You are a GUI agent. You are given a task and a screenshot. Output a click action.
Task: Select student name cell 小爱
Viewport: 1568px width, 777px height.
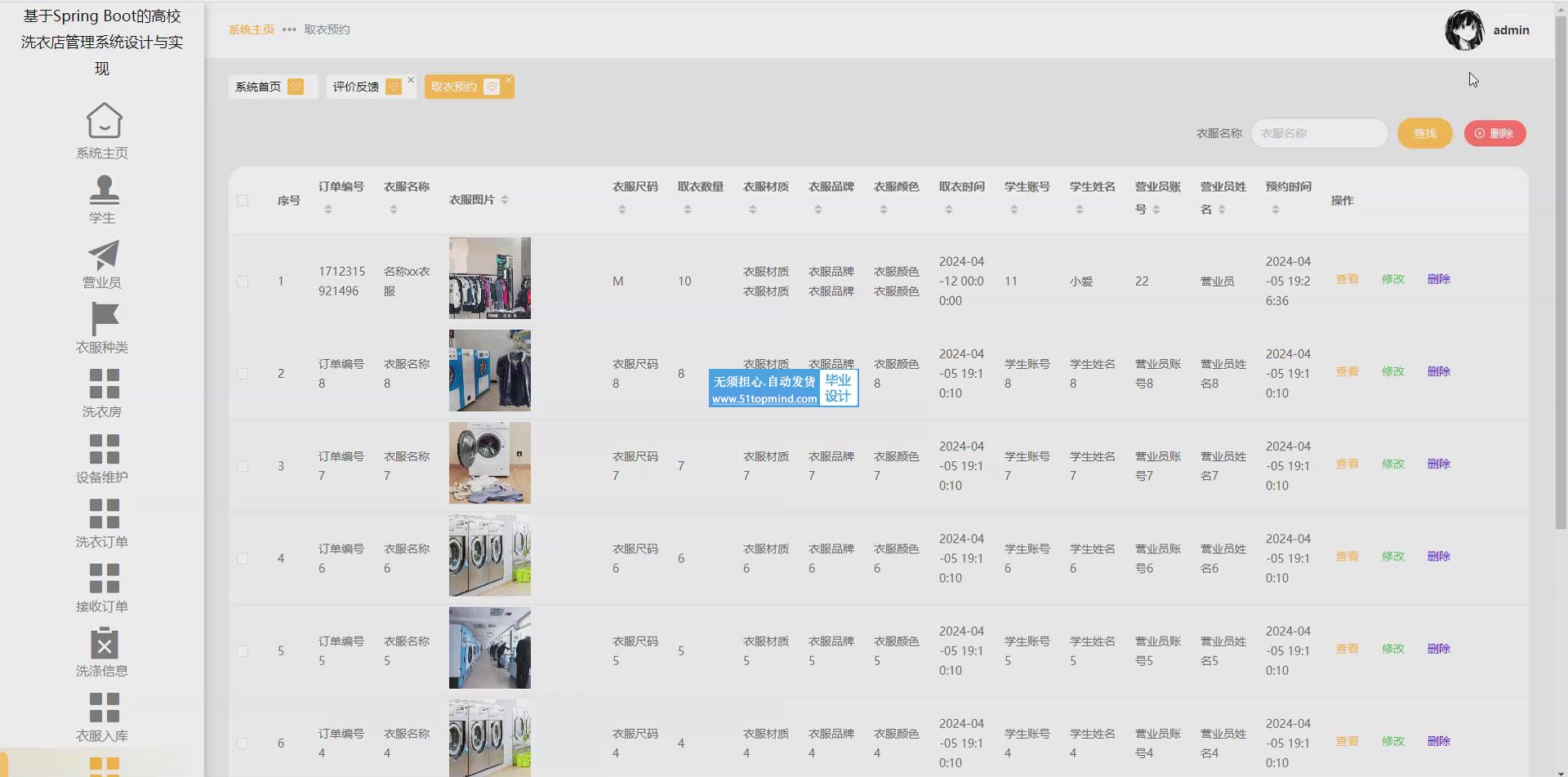pyautogui.click(x=1081, y=282)
